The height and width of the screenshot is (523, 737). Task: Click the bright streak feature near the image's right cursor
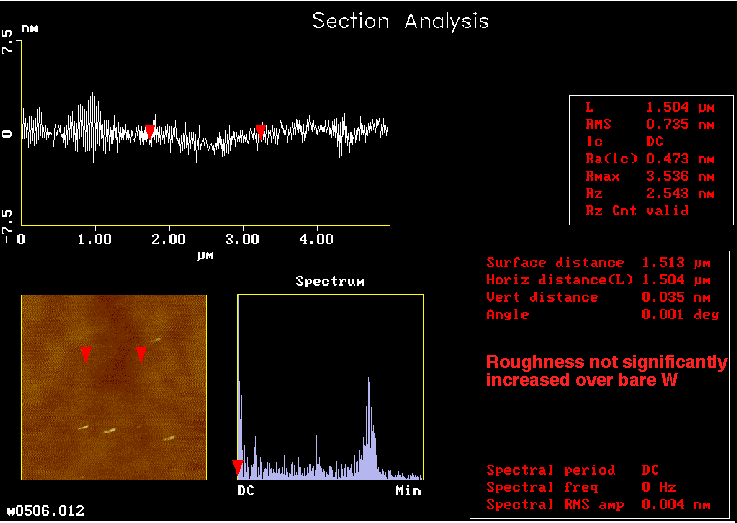(x=156, y=340)
